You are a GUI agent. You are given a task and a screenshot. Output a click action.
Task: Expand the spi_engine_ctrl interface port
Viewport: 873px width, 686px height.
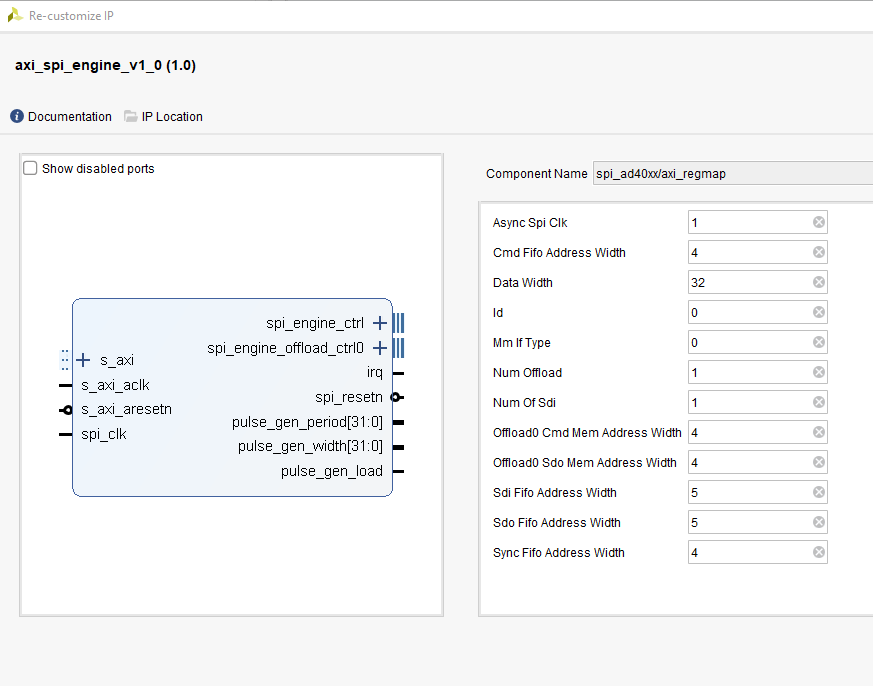pyautogui.click(x=379, y=323)
